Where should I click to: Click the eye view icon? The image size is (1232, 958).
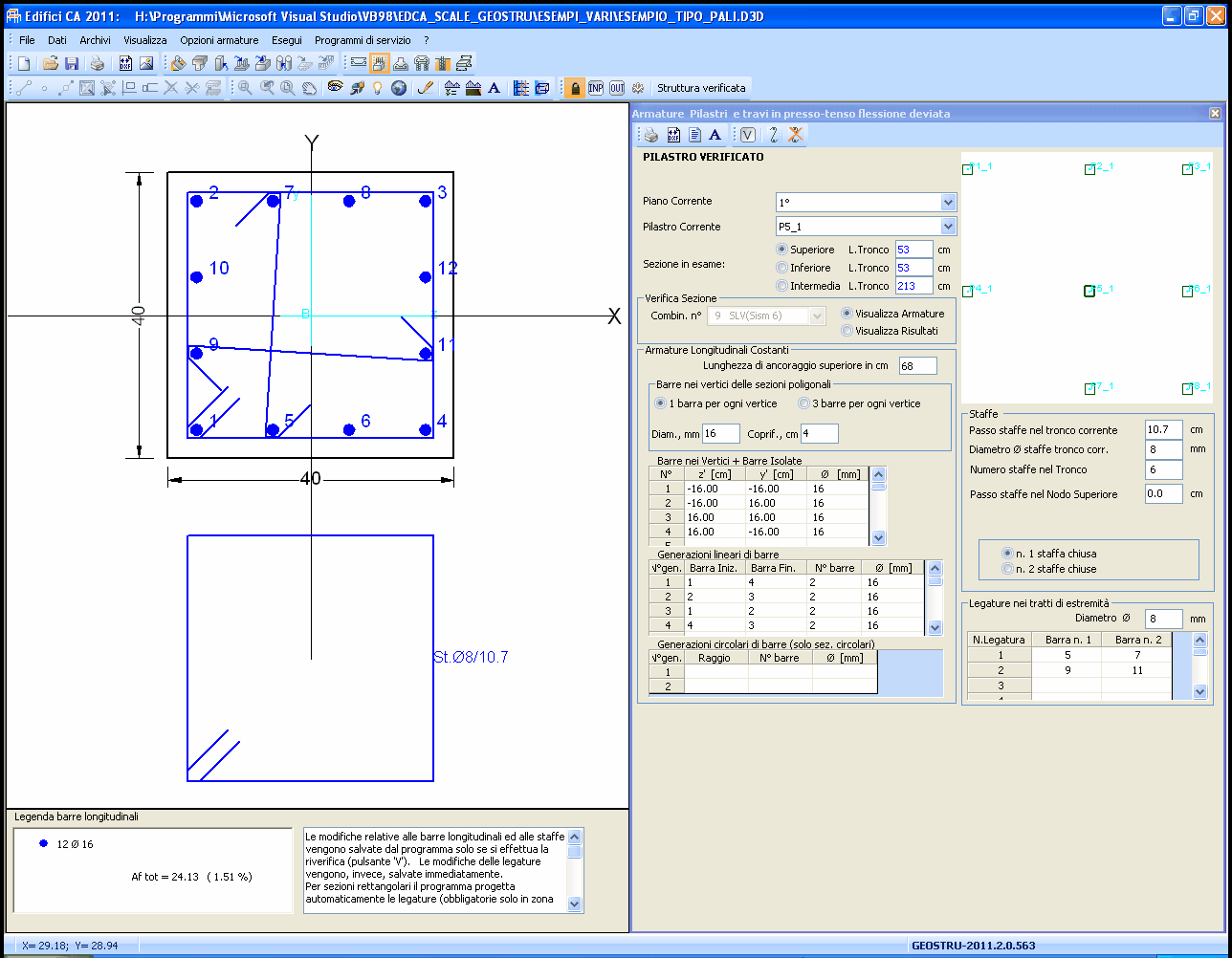pyautogui.click(x=335, y=88)
